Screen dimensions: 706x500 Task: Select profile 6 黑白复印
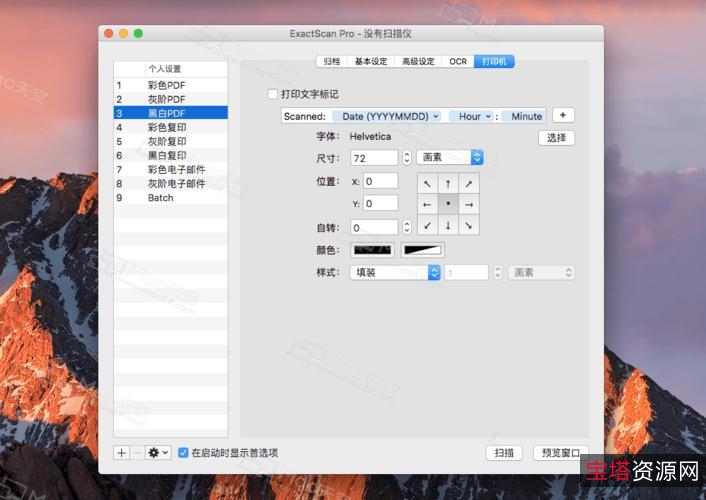pyautogui.click(x=171, y=155)
